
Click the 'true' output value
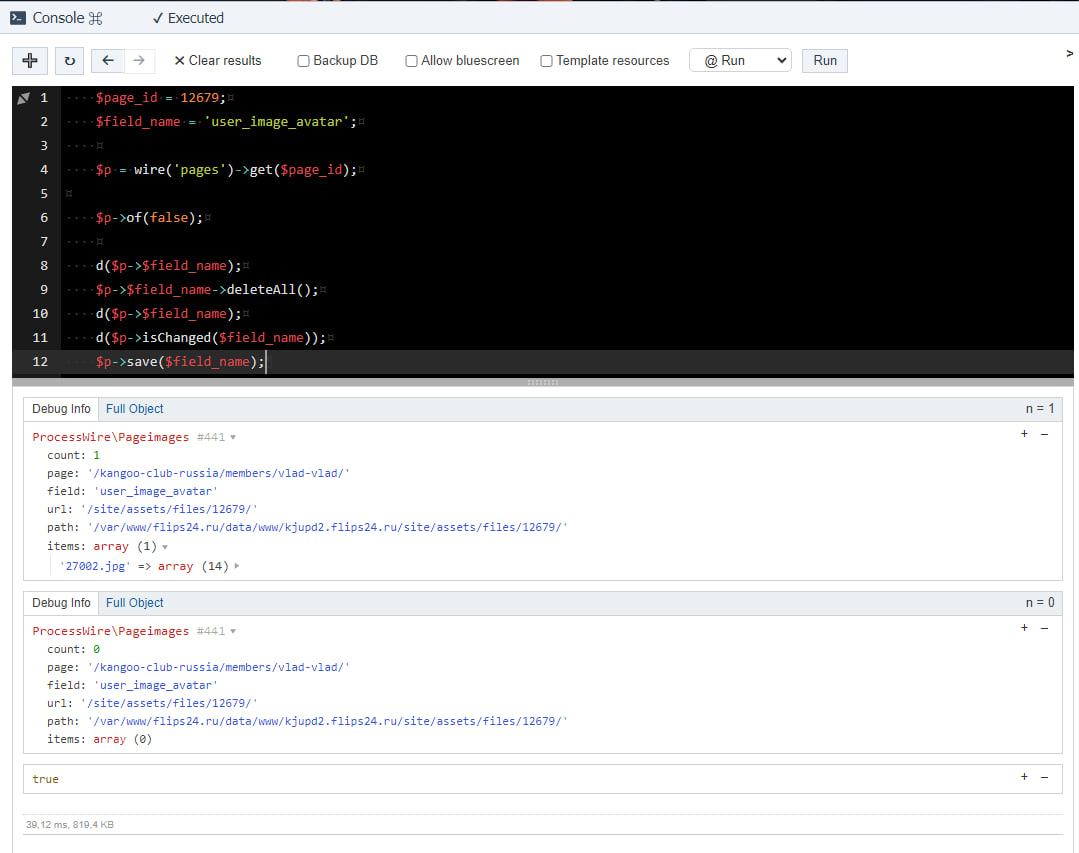tap(45, 779)
